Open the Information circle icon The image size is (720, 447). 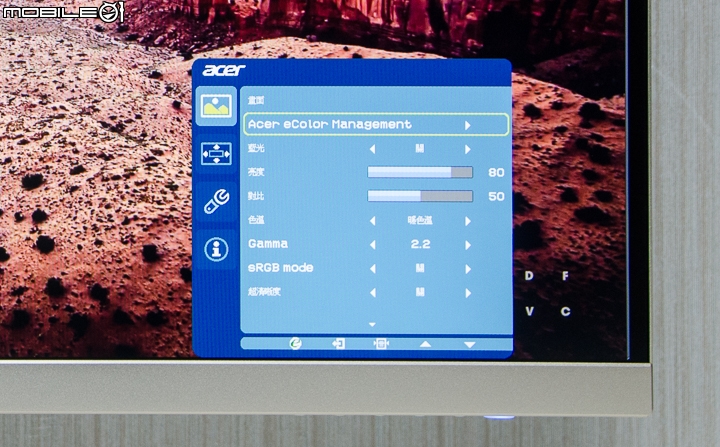[x=216, y=249]
